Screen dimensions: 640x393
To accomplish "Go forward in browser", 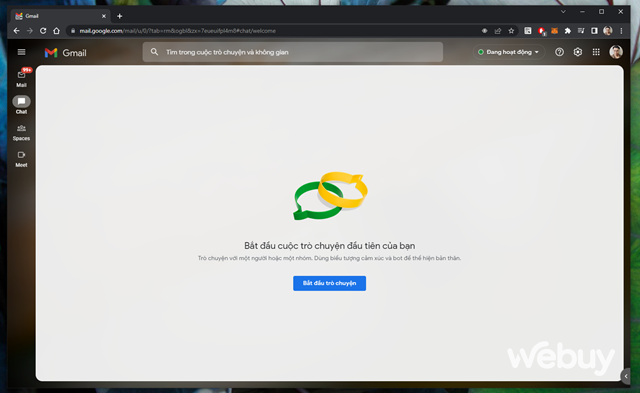I will click(x=30, y=31).
